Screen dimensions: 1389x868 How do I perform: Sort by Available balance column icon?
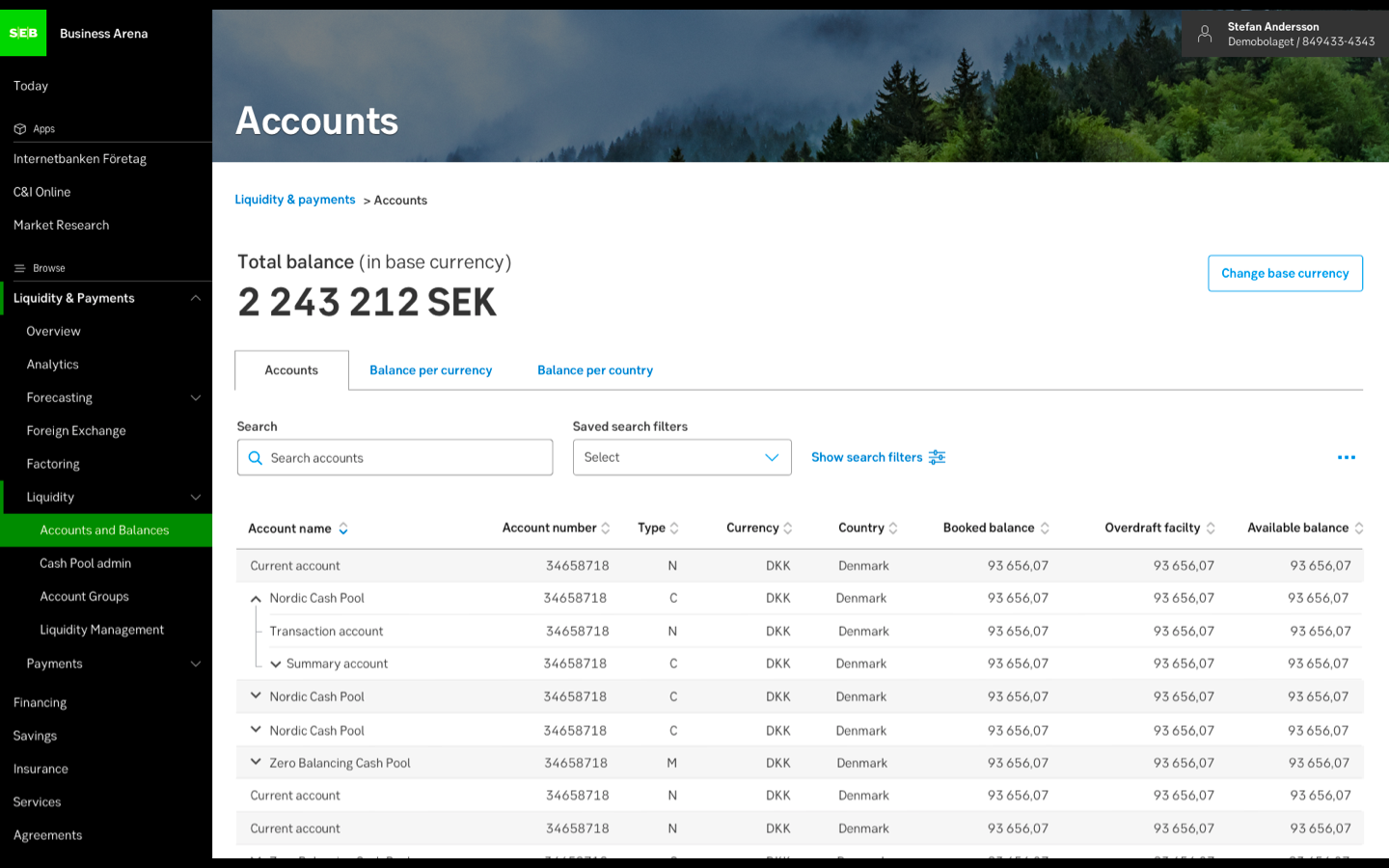pos(1359,529)
